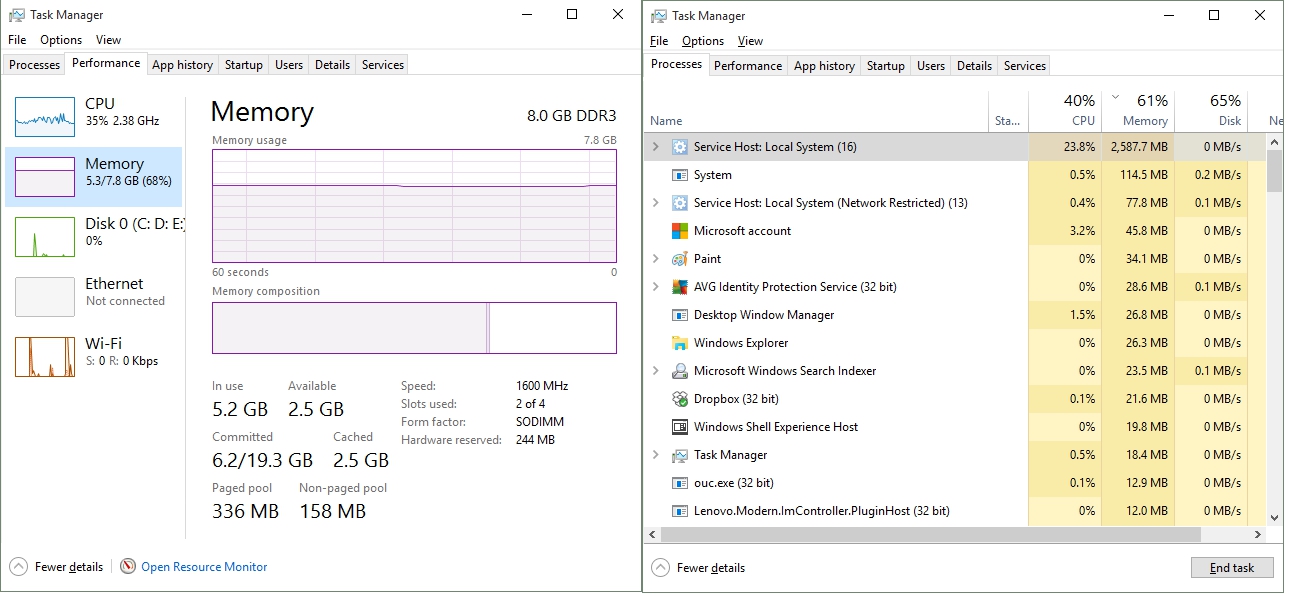Open Resource Monitor link
Screen dimensions: 1289x597
coord(204,567)
